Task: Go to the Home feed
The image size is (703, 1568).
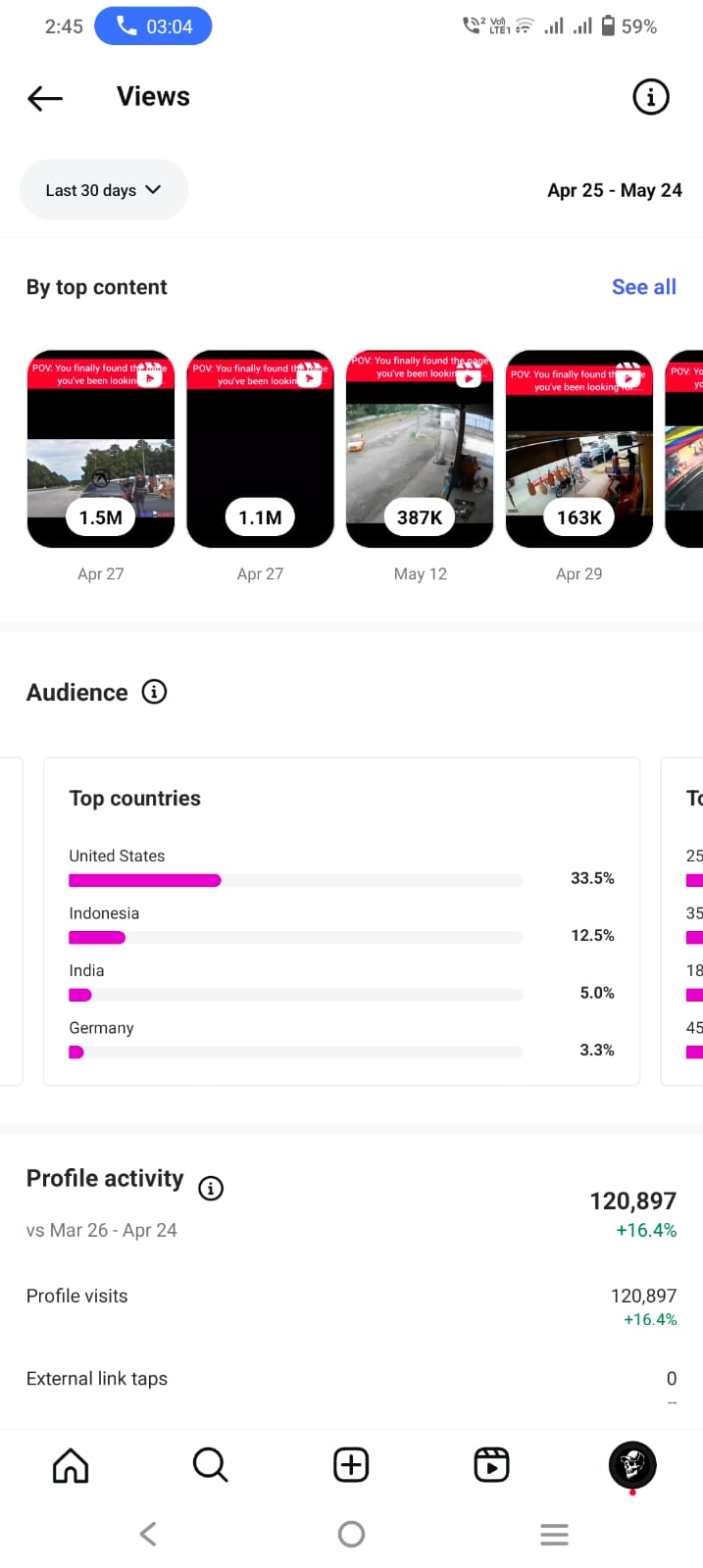Action: 71,1465
